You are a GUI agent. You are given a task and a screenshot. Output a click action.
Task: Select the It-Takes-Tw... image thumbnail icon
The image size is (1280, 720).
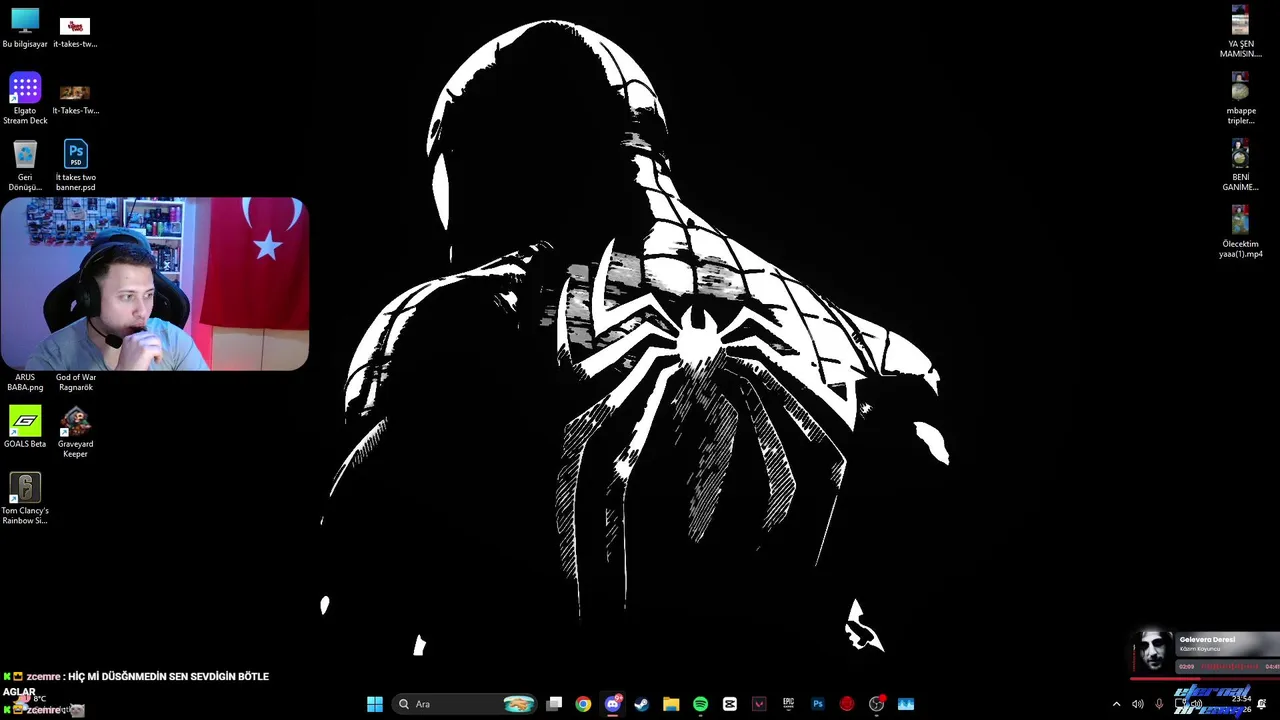[75, 98]
